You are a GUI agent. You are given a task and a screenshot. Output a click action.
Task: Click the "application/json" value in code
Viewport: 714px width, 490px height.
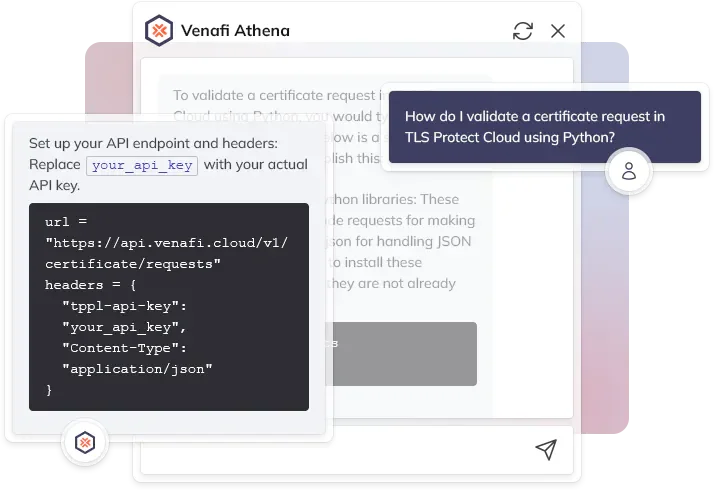pos(137,369)
